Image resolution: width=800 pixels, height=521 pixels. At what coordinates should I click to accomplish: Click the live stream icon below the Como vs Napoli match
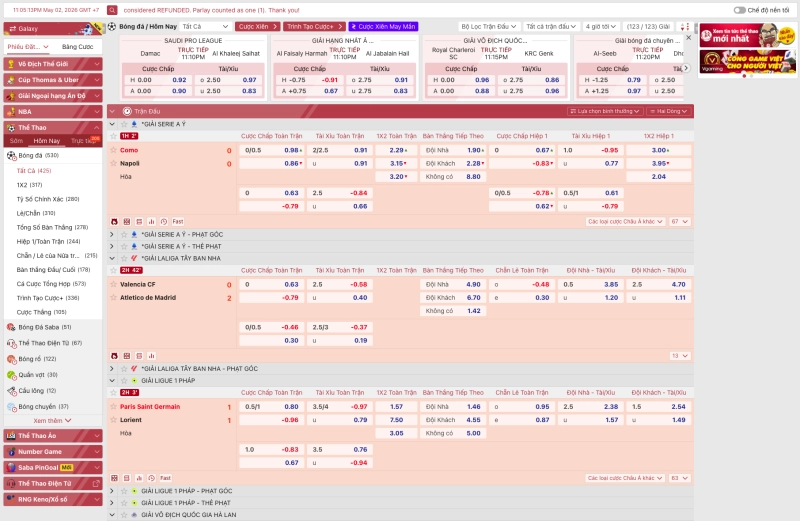[114, 221]
